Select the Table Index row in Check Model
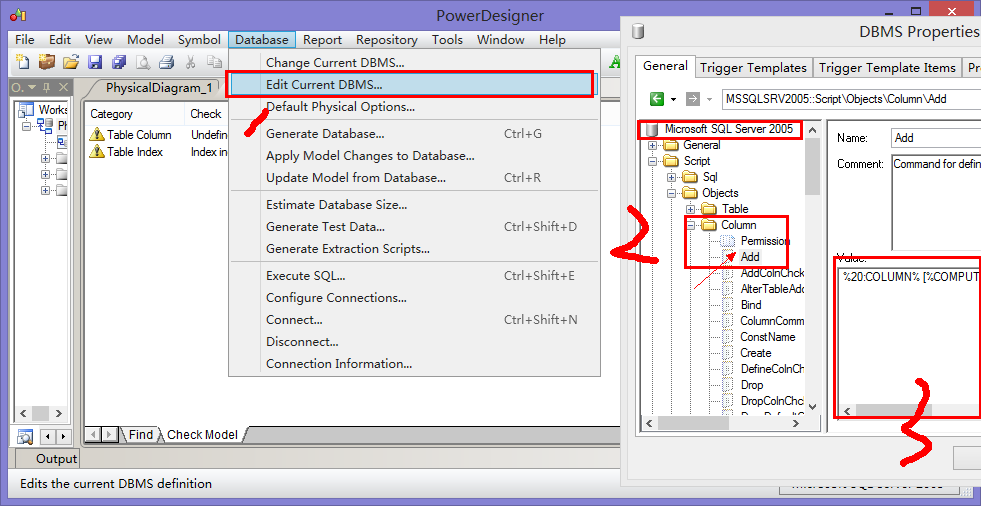The width and height of the screenshot is (981, 506). point(157,152)
